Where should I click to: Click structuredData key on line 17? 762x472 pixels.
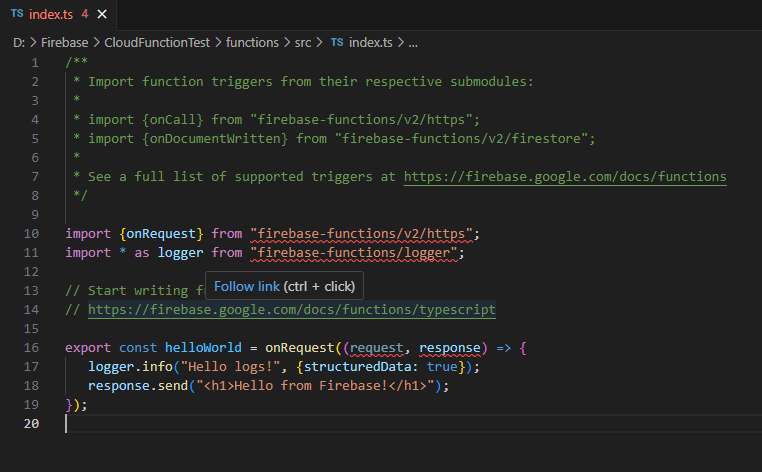pyautogui.click(x=357, y=367)
